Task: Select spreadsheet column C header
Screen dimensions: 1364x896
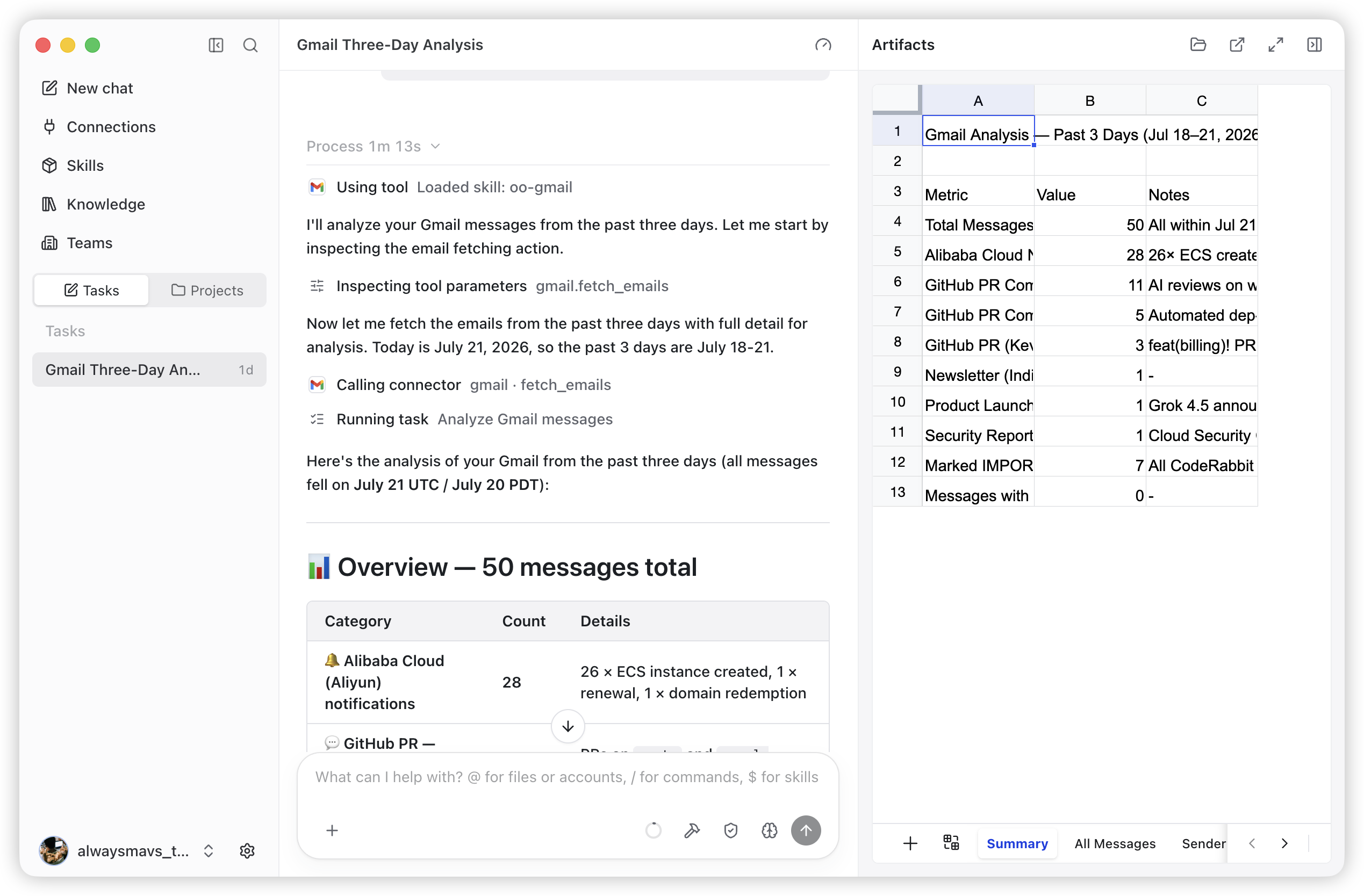Action: pos(1202,101)
